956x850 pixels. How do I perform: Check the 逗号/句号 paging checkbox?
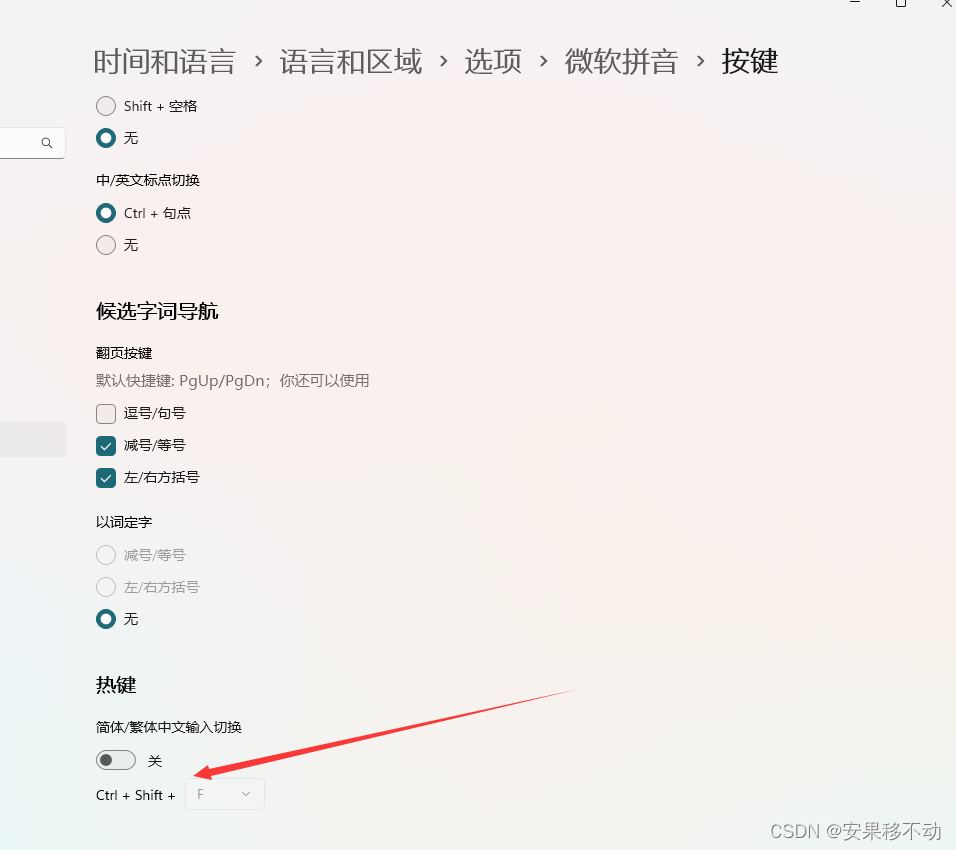(x=106, y=414)
